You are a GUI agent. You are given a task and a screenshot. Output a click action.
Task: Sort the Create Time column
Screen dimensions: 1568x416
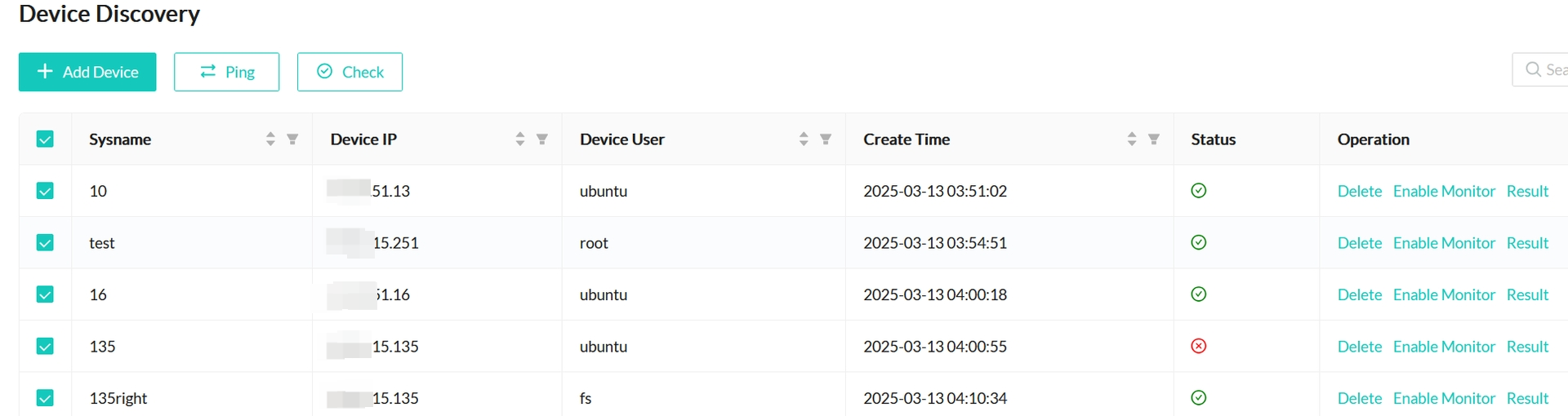click(1132, 139)
